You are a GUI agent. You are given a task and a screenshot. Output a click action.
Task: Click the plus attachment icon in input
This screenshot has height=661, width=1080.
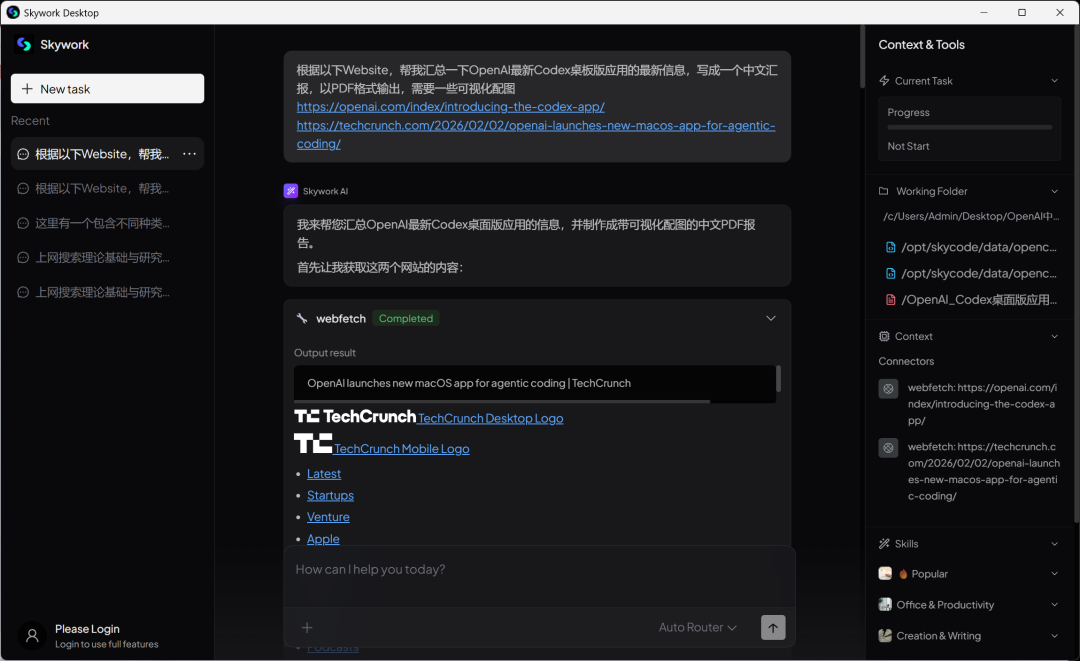[x=307, y=627]
